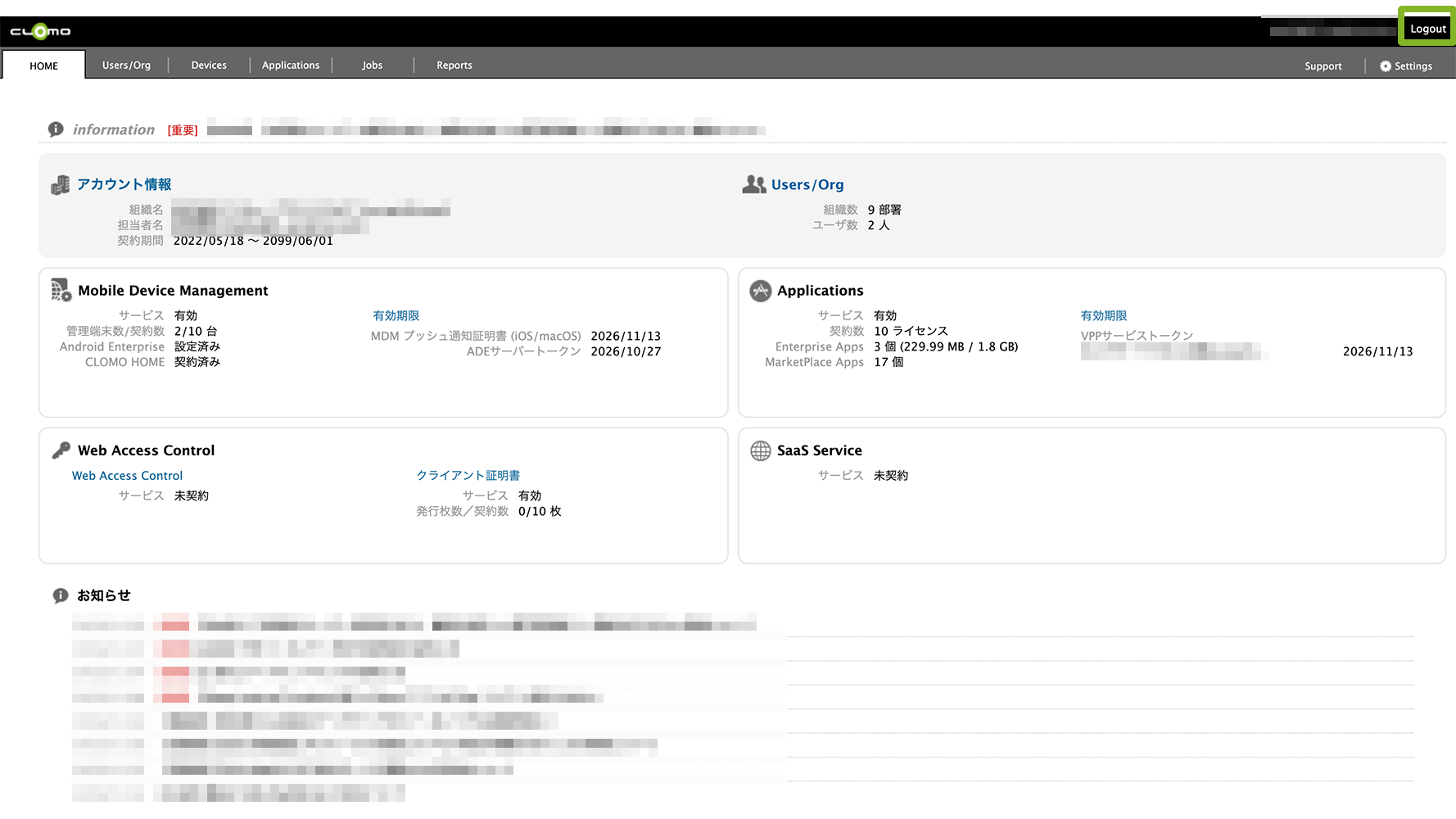Click the SaaS Service globe icon
The width and height of the screenshot is (1456, 819).
click(761, 450)
